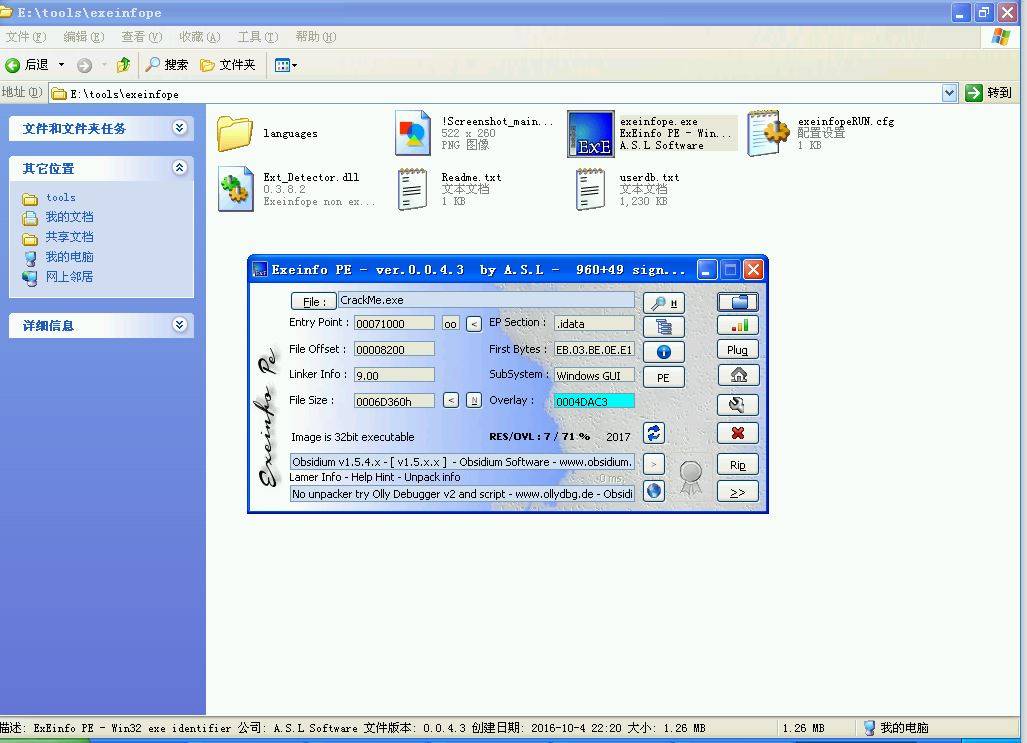Click the Plug button
1027x743 pixels.
[738, 350]
